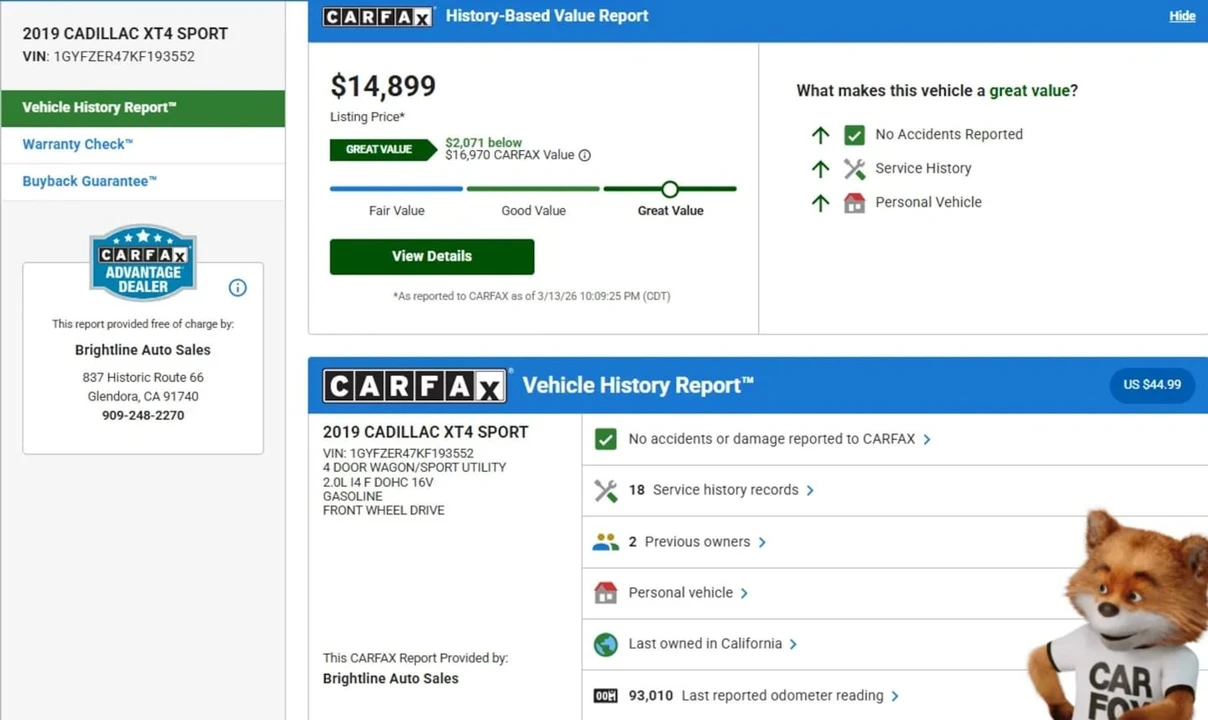
Task: Click the CARFAX logo in Vehicle History Report header
Action: (x=415, y=386)
